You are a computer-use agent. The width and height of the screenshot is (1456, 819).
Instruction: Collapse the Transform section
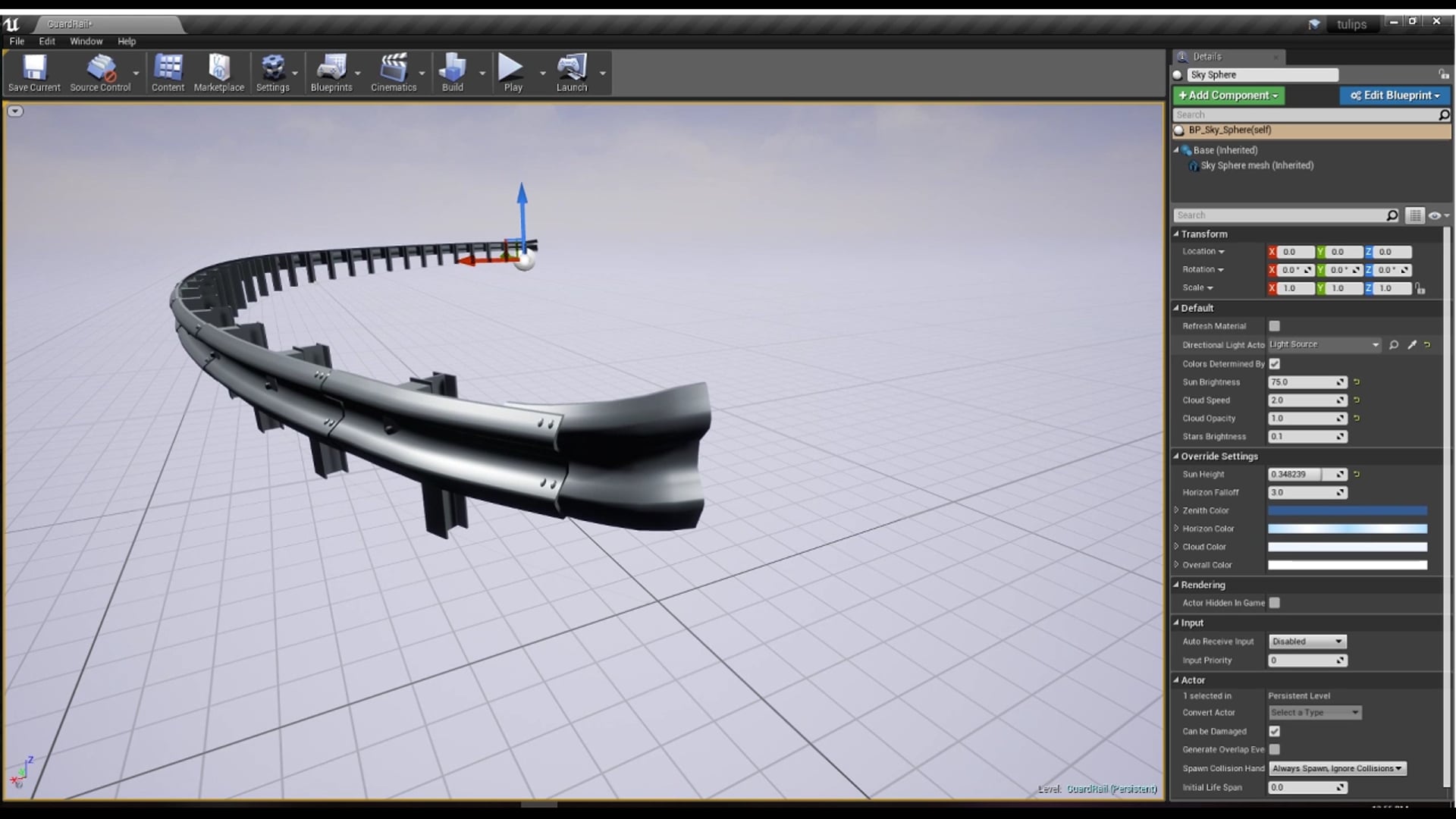1177,234
